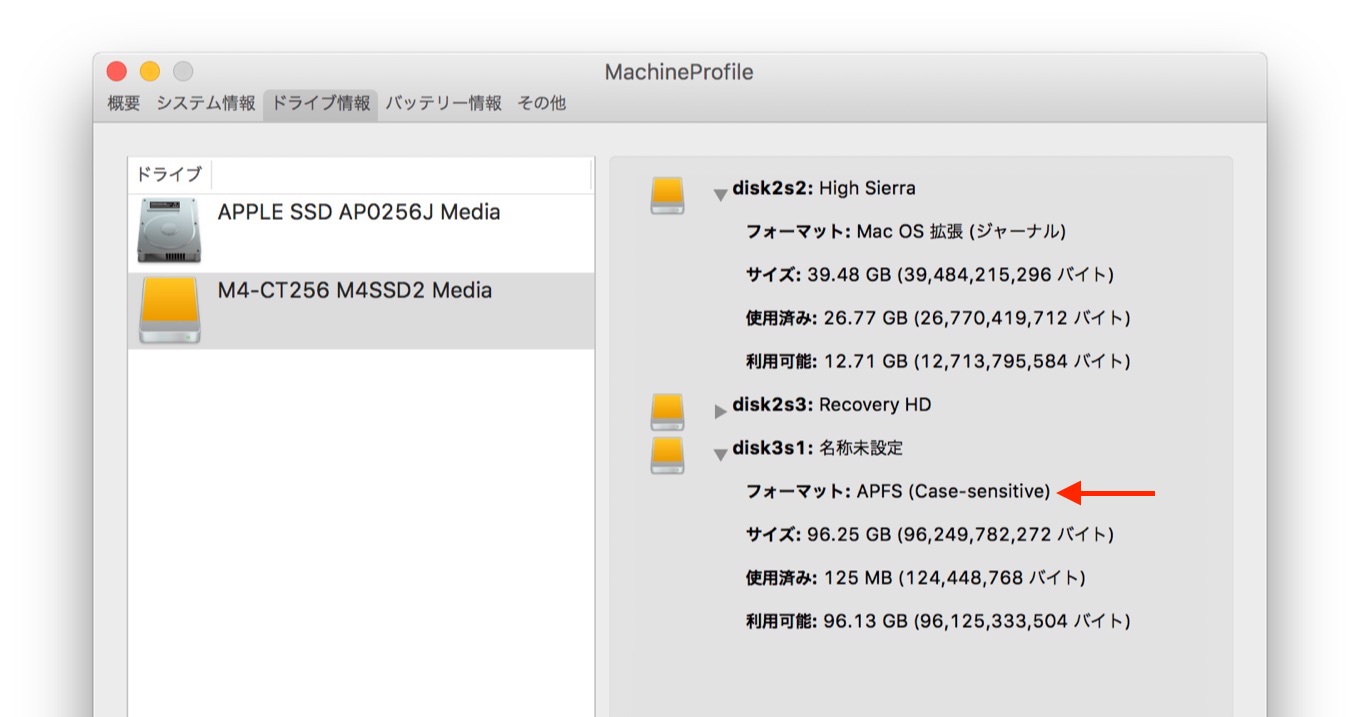Image resolution: width=1360 pixels, height=717 pixels.
Task: Collapse the disk3s1 disclosure triangle
Action: click(x=720, y=455)
